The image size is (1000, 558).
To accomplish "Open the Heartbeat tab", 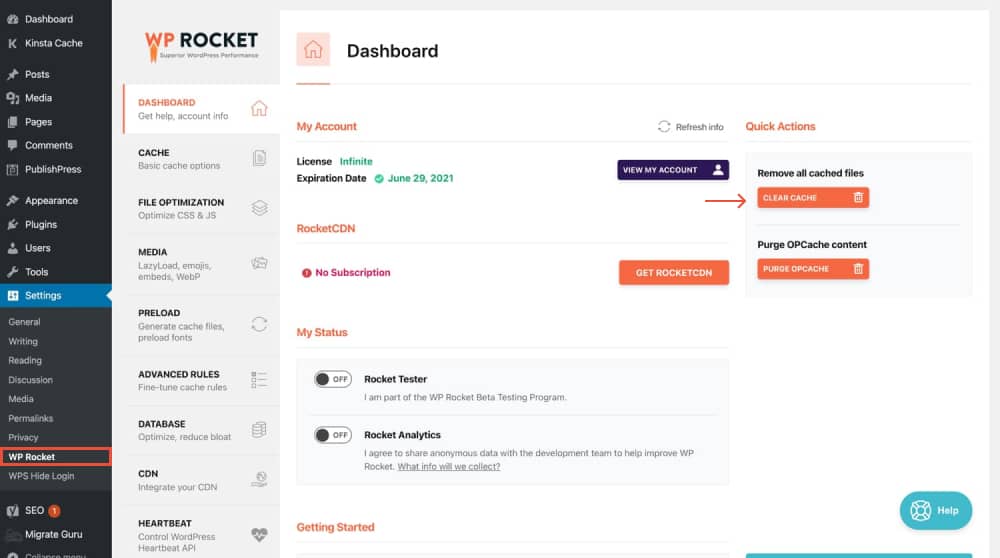I will (x=202, y=534).
